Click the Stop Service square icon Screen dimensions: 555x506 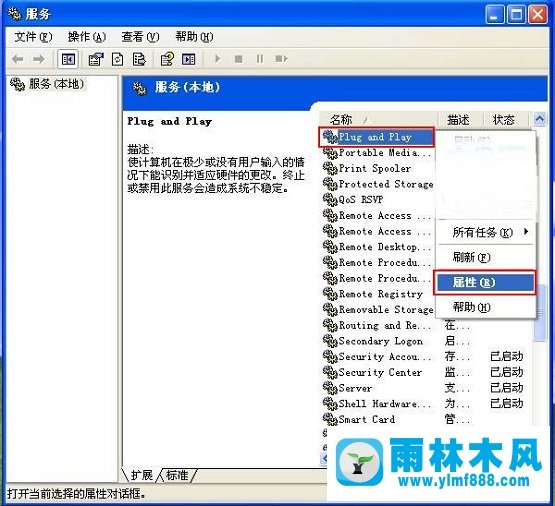[239, 59]
